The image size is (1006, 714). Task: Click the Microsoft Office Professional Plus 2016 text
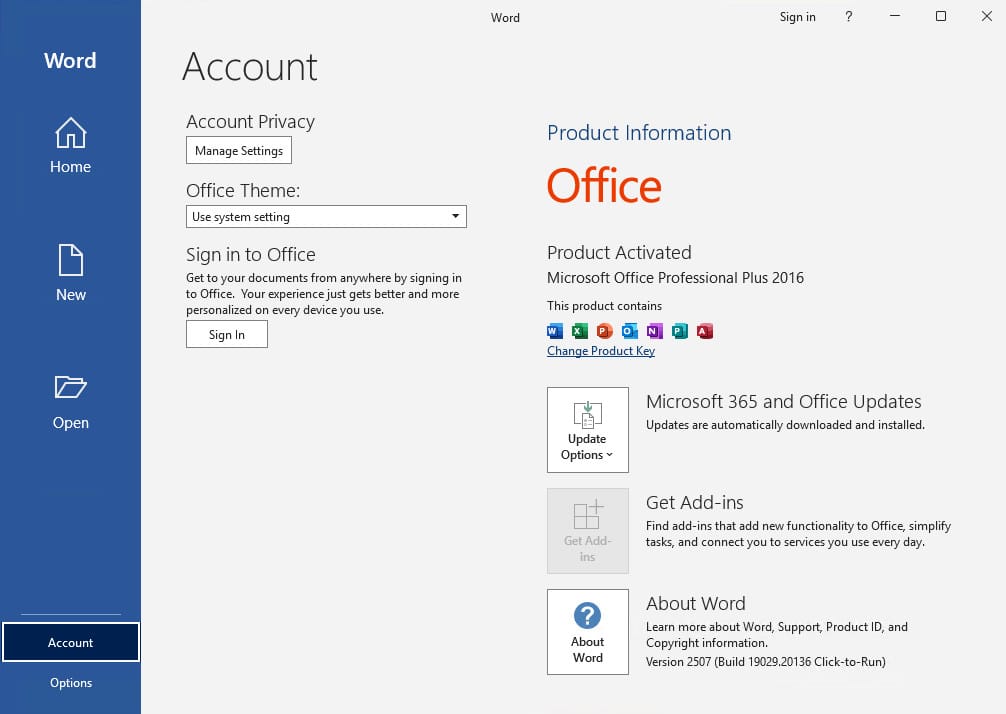coord(675,278)
